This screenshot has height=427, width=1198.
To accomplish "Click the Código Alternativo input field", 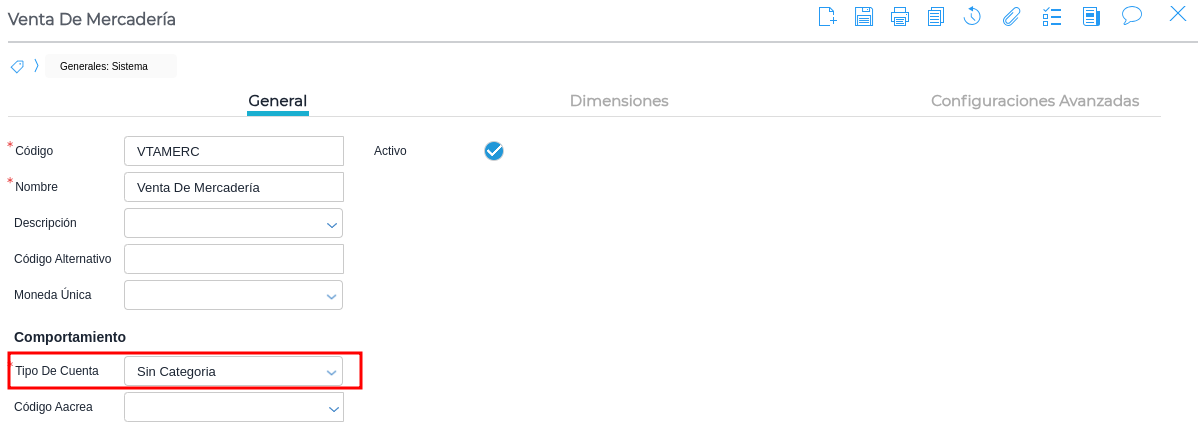I will [x=234, y=259].
